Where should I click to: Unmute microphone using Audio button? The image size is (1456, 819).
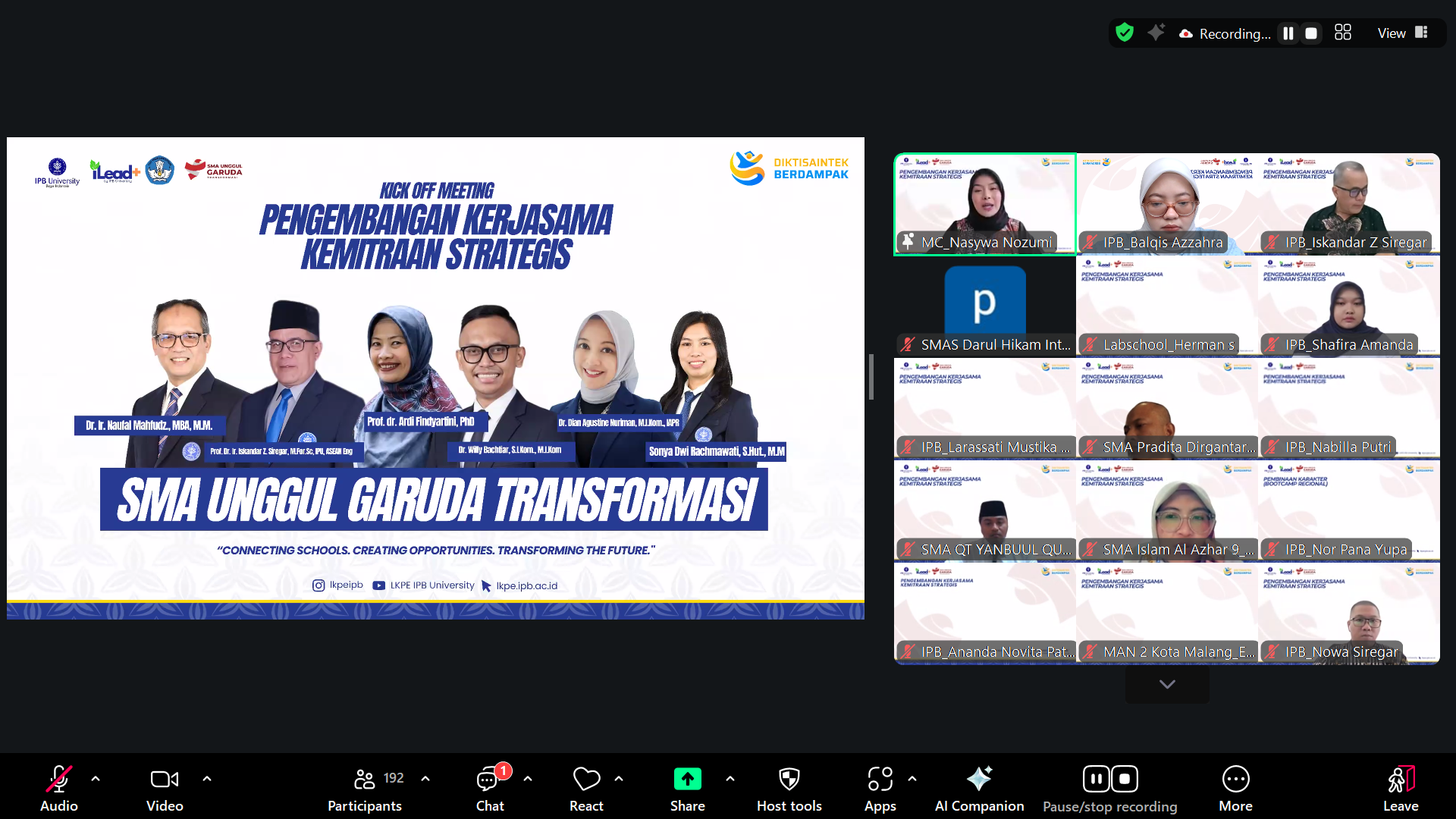point(59,789)
